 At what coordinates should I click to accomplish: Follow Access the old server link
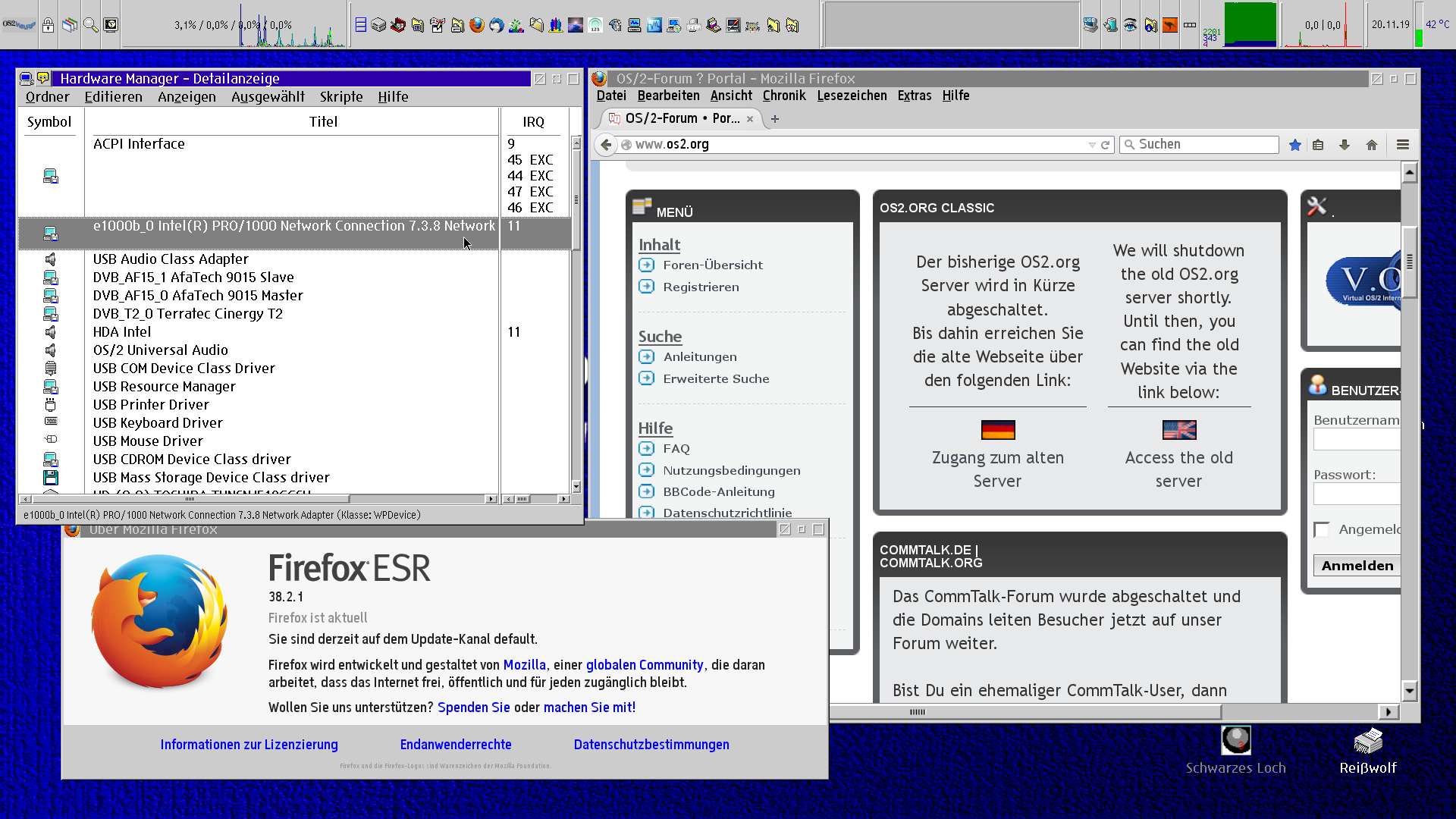pyautogui.click(x=1179, y=469)
